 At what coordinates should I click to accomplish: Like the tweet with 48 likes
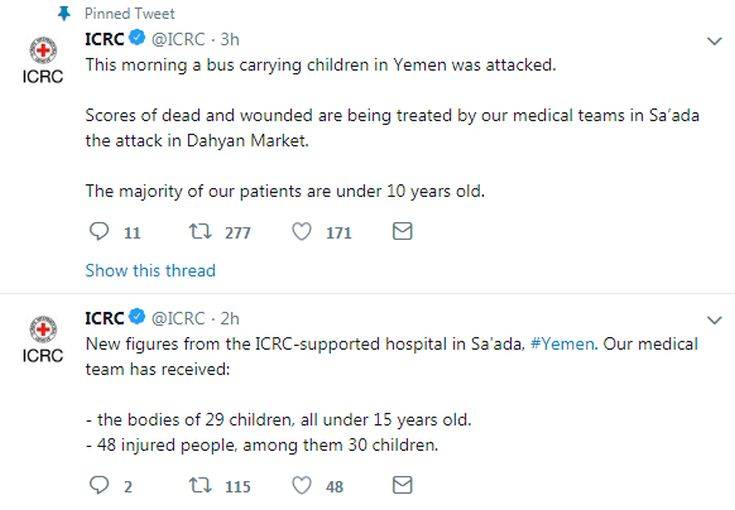pos(302,486)
